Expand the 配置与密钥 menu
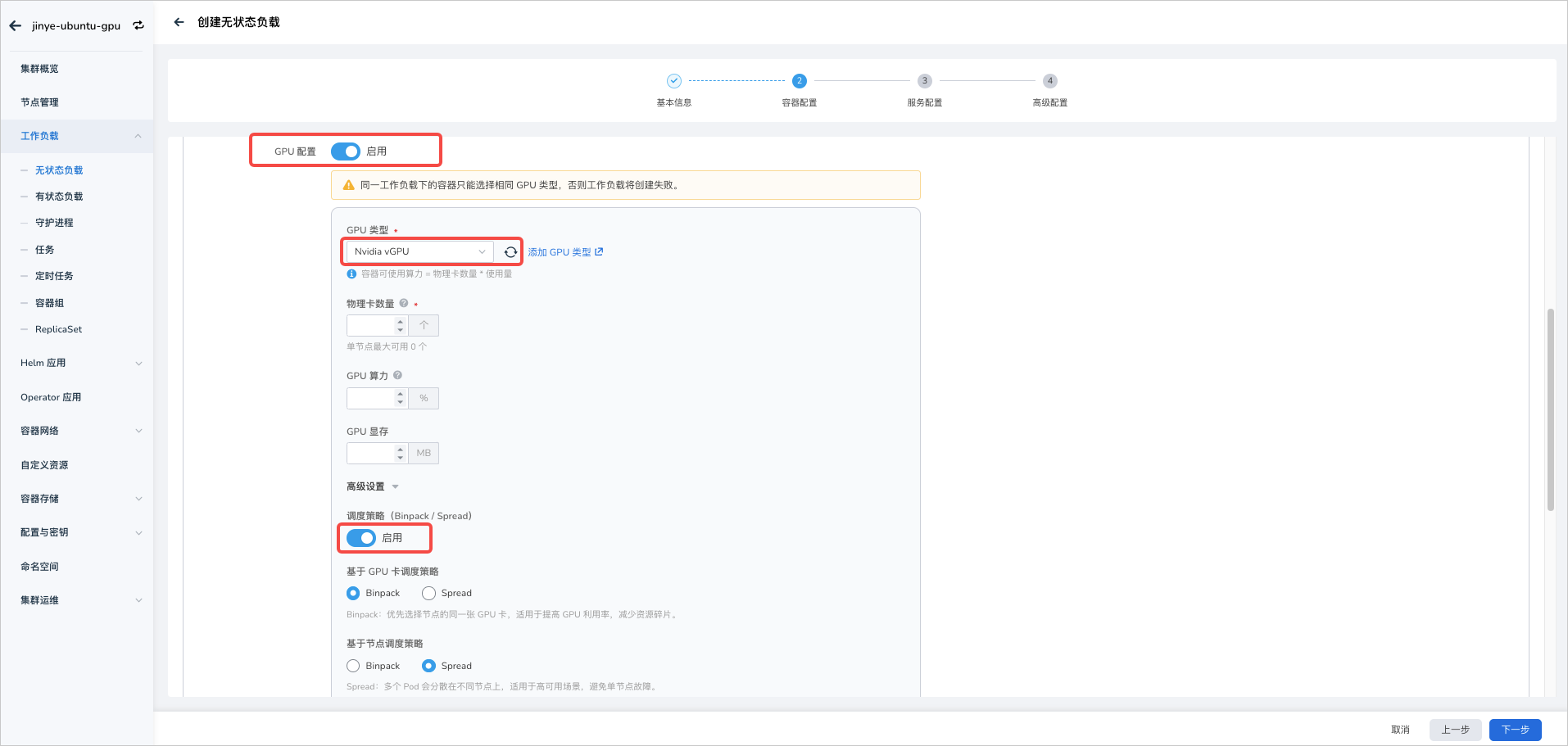The height and width of the screenshot is (746, 1568). 138,532
